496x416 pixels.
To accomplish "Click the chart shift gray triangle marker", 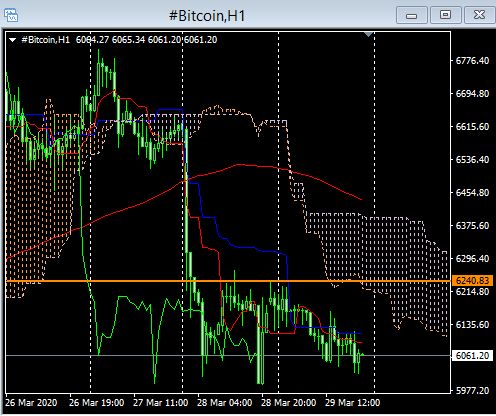I will 368,34.
